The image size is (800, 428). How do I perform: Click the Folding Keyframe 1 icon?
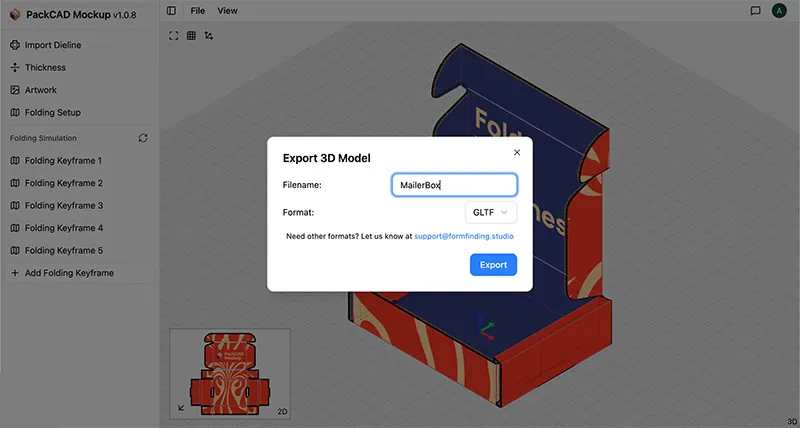(15, 160)
